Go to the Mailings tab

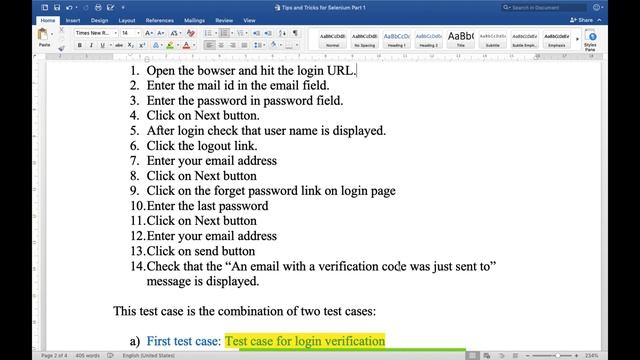click(194, 20)
